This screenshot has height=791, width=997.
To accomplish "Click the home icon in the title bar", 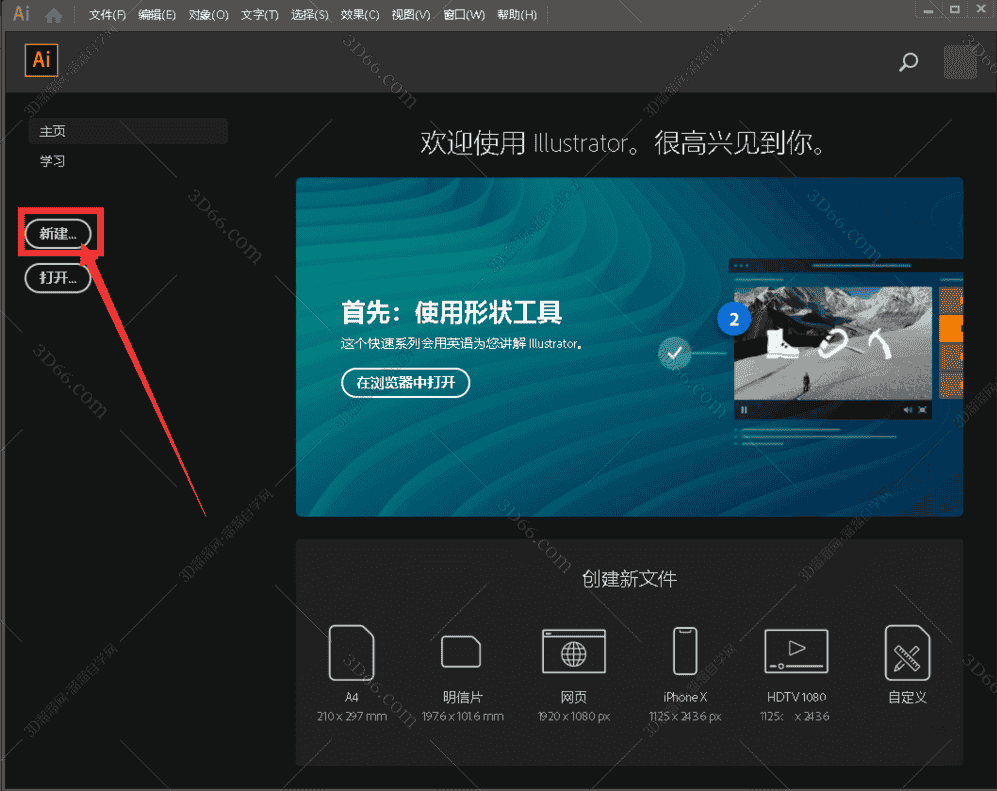I will click(51, 15).
